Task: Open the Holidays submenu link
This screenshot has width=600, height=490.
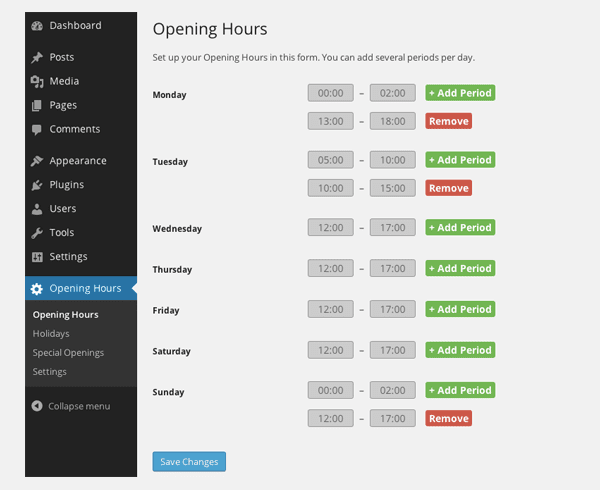Action: pos(51,334)
